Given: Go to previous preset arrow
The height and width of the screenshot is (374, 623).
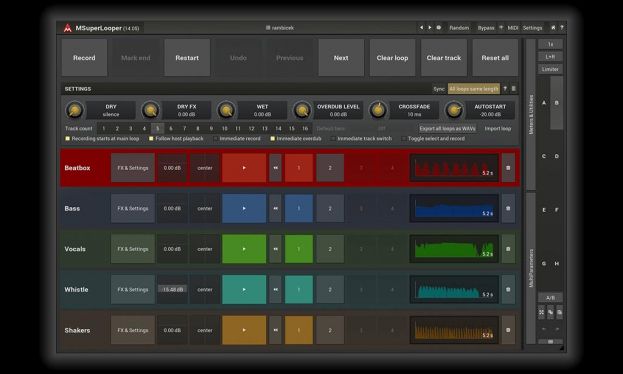Looking at the screenshot, I should pyautogui.click(x=421, y=28).
